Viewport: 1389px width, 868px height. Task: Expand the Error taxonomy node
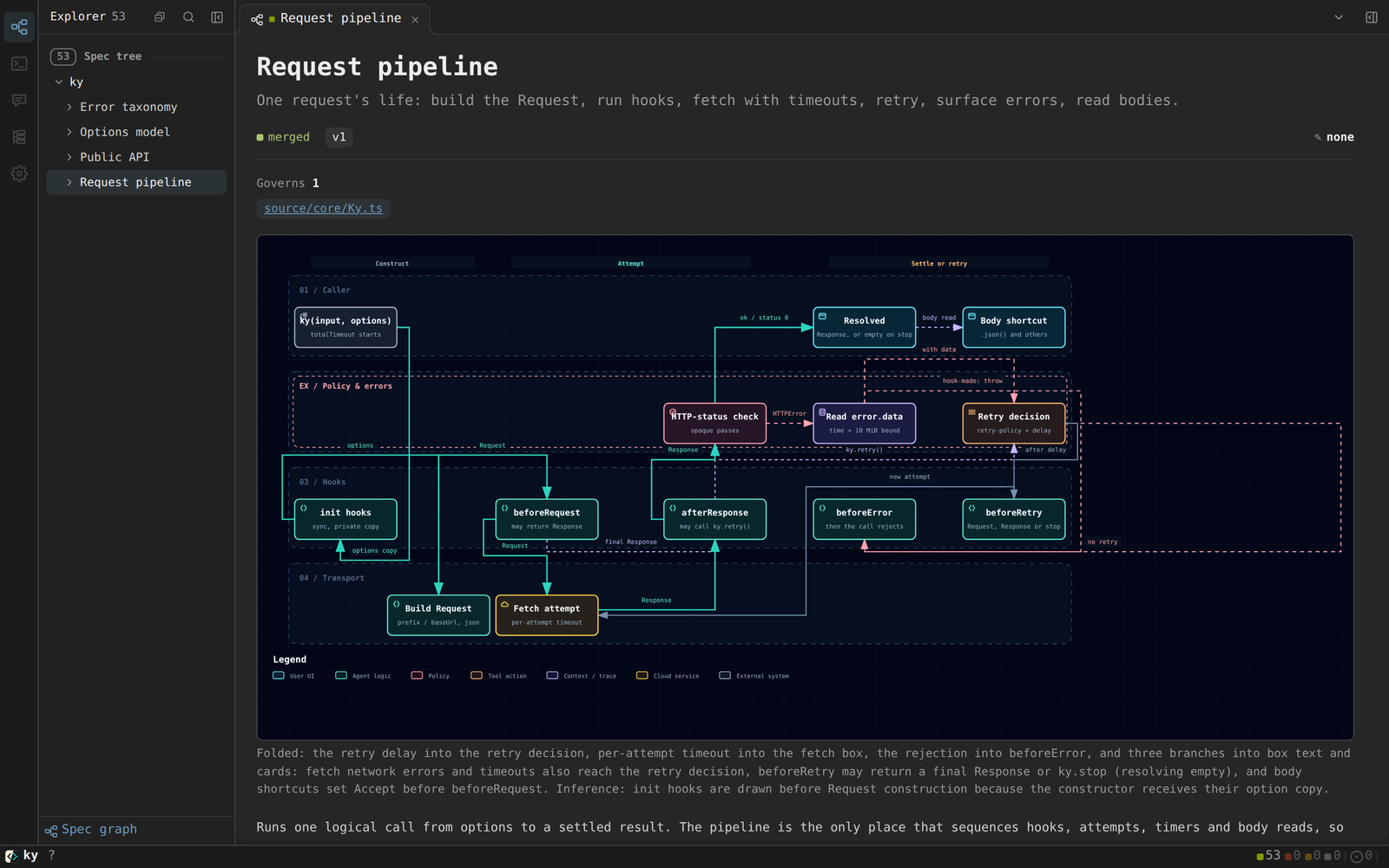69,107
